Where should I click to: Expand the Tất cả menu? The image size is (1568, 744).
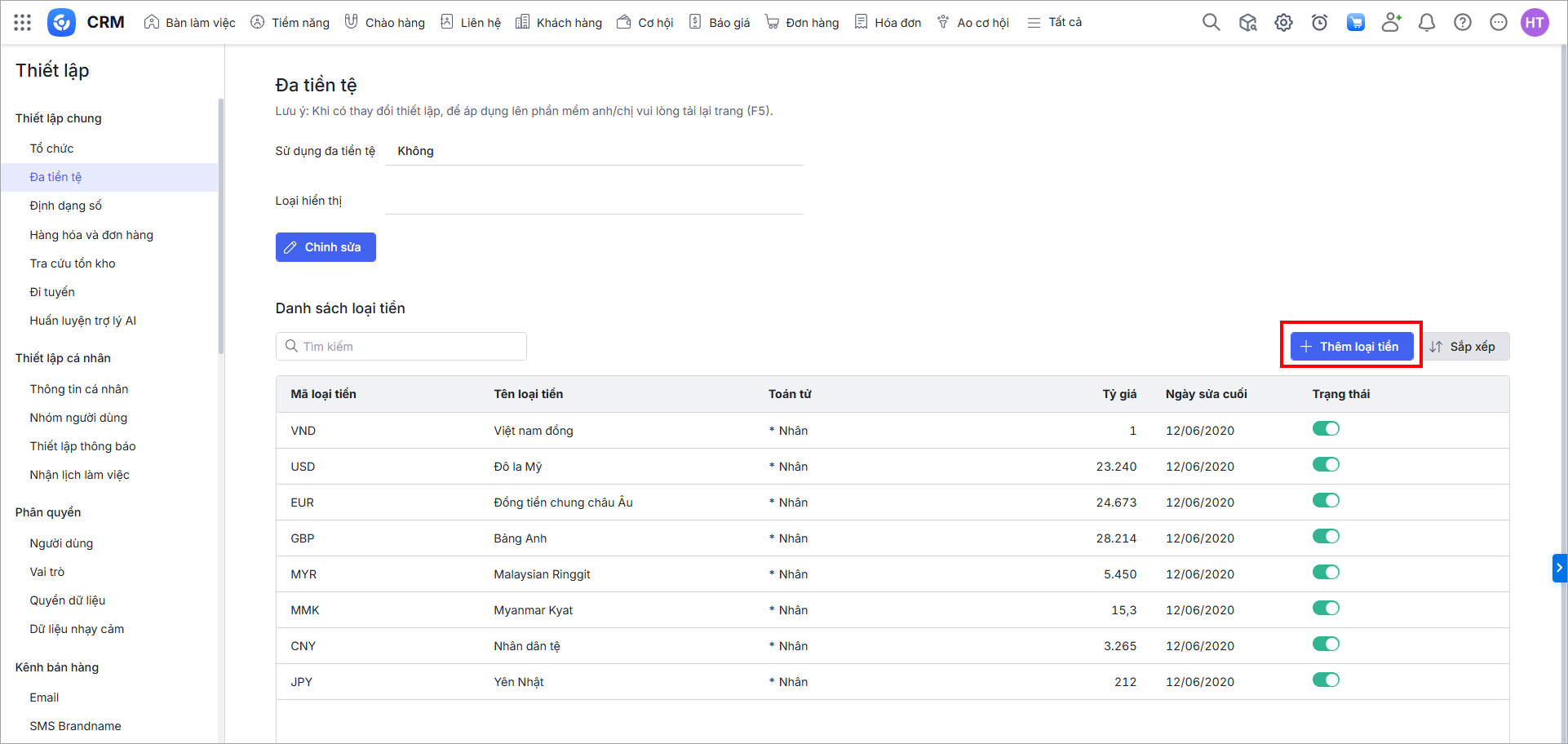coord(1055,23)
